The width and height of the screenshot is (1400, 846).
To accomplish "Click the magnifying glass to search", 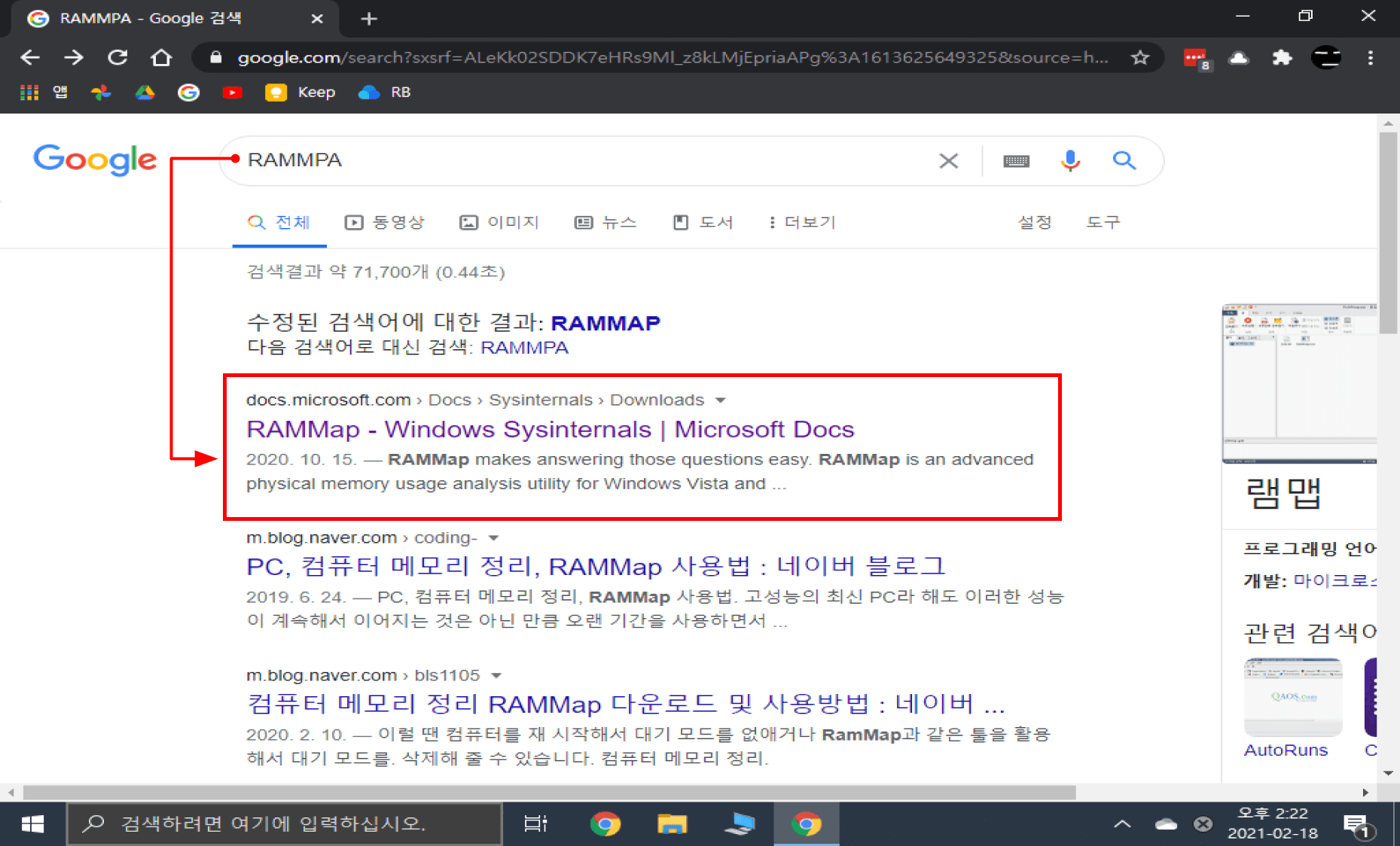I will point(1124,160).
